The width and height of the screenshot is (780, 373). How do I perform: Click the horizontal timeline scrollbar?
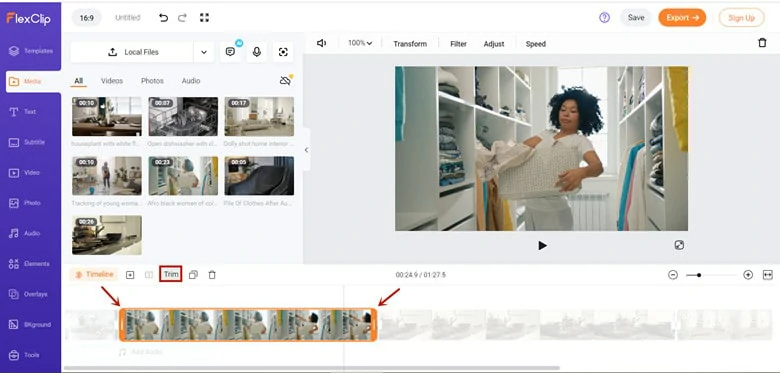311,368
